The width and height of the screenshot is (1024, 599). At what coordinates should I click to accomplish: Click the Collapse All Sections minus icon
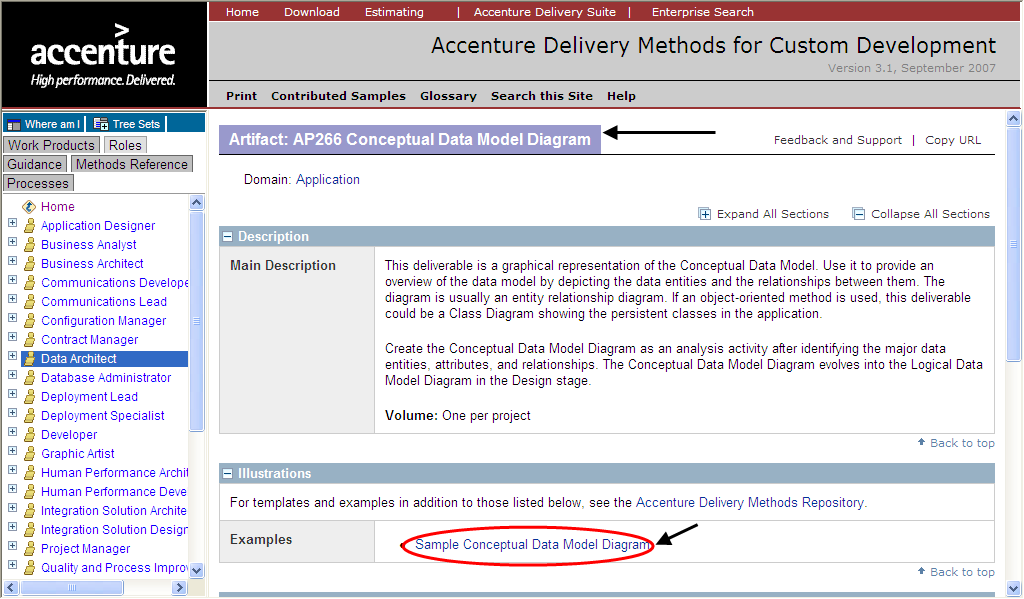[859, 214]
